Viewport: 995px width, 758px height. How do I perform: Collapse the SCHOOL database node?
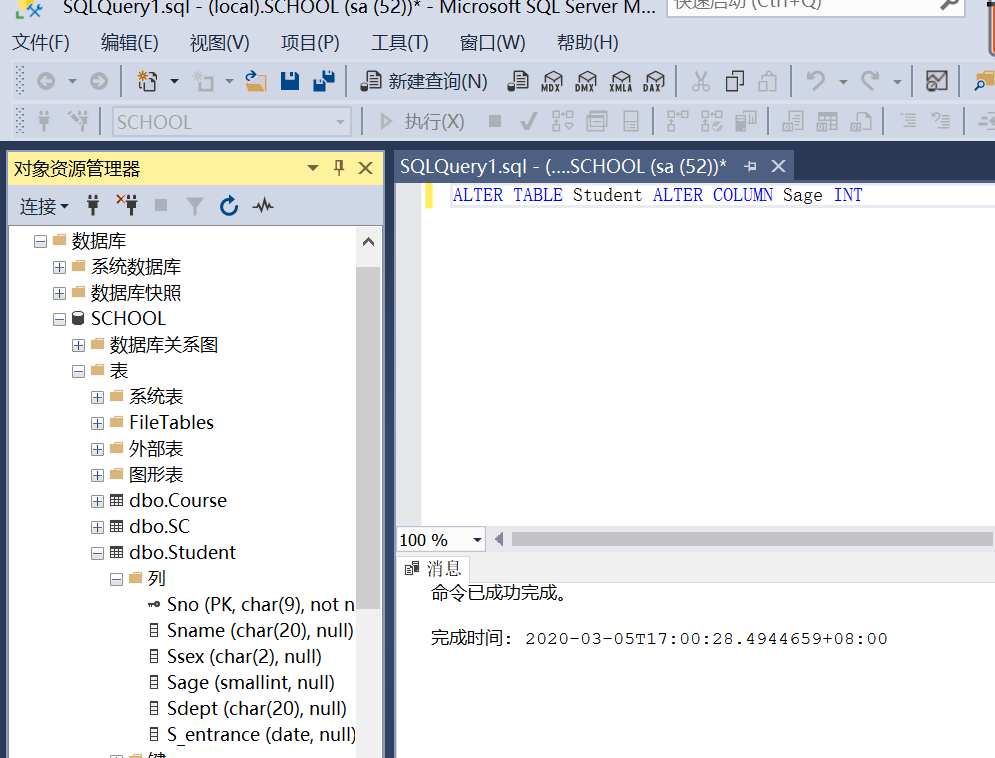click(59, 319)
